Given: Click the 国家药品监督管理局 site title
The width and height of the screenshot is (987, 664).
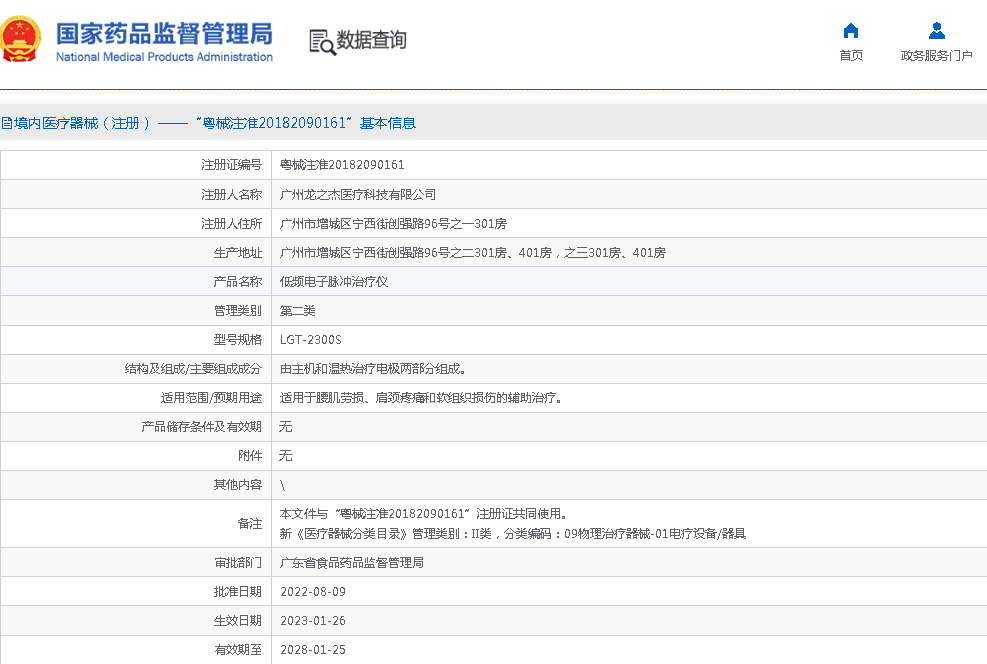Looking at the screenshot, I should pyautogui.click(x=164, y=33).
